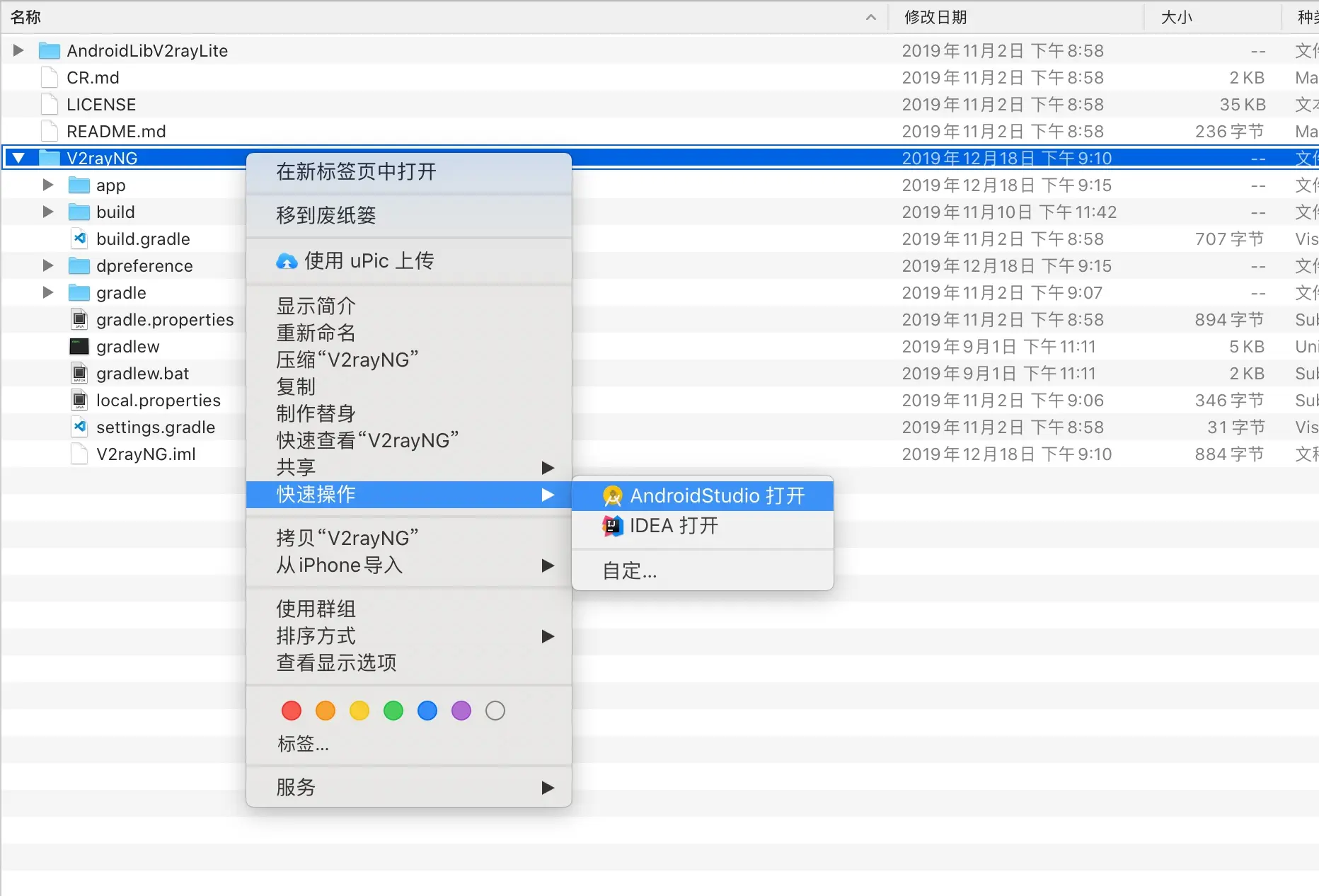Expand the app folder
Image resolution: width=1319 pixels, height=896 pixels.
[48, 185]
